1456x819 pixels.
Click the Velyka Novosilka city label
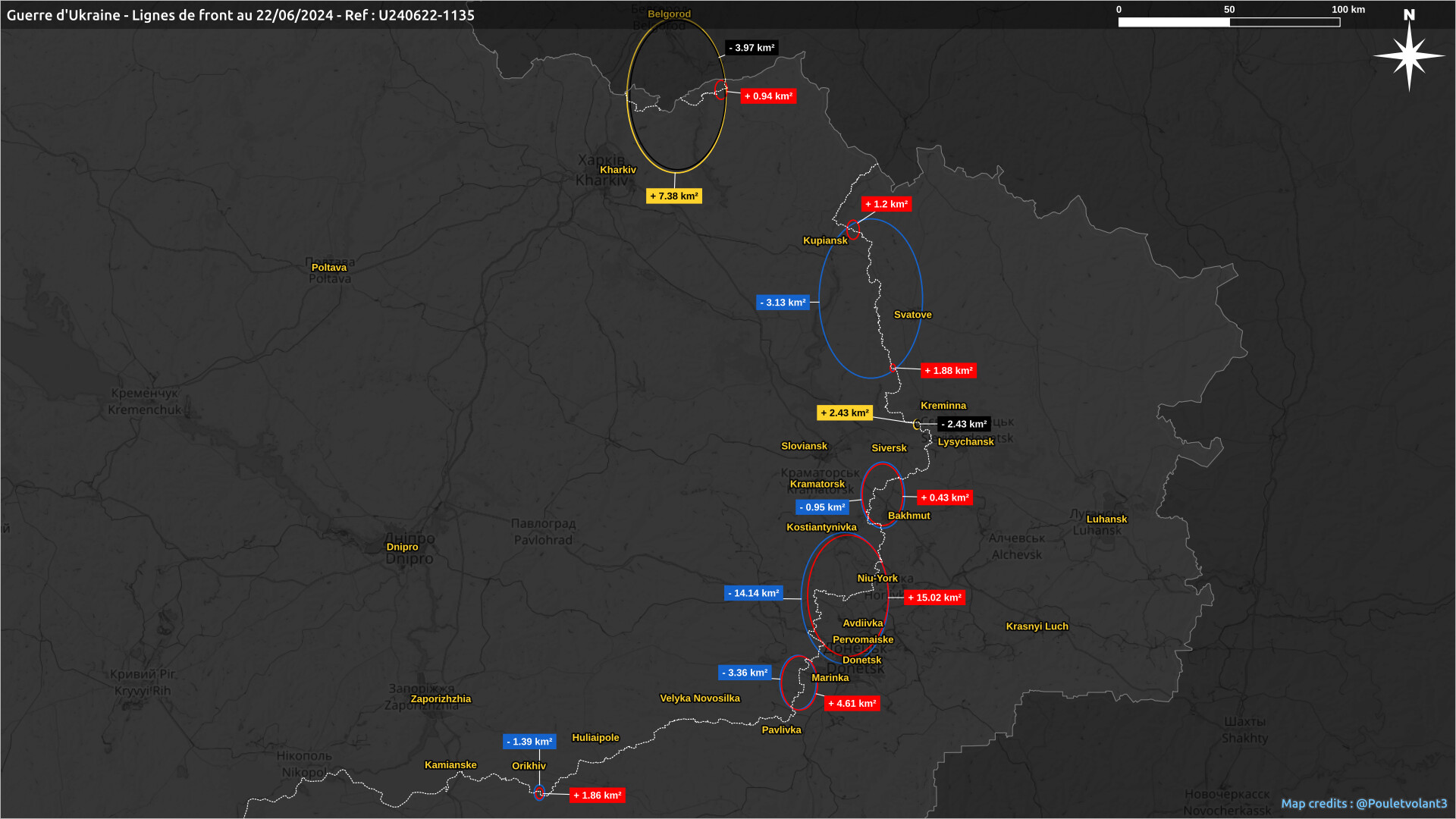(699, 698)
